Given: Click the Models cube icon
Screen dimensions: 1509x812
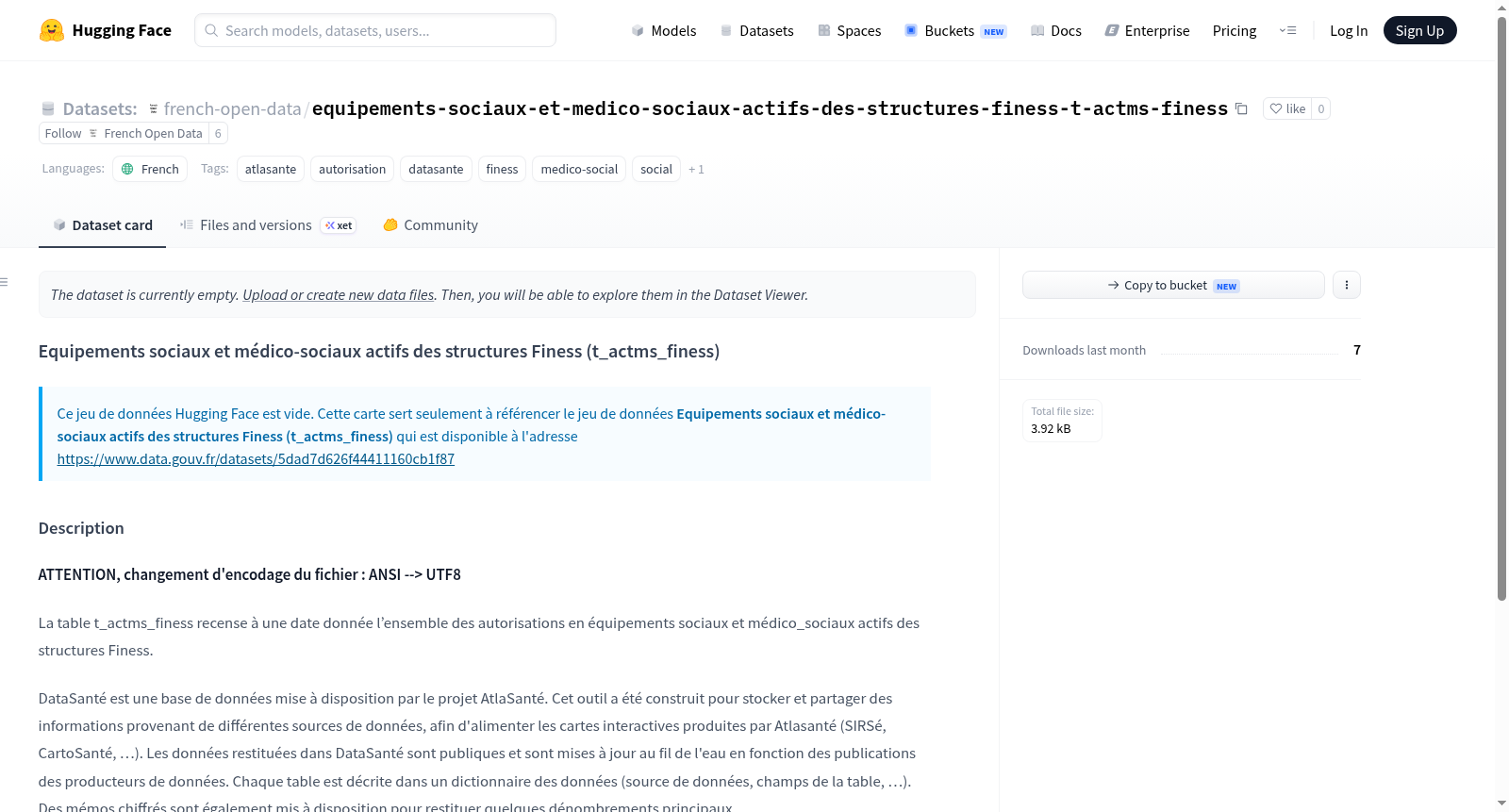Looking at the screenshot, I should pos(638,30).
